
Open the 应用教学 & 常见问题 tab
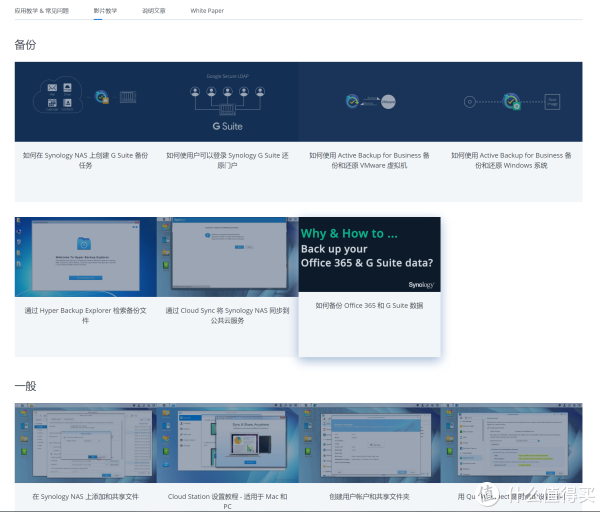[42, 11]
